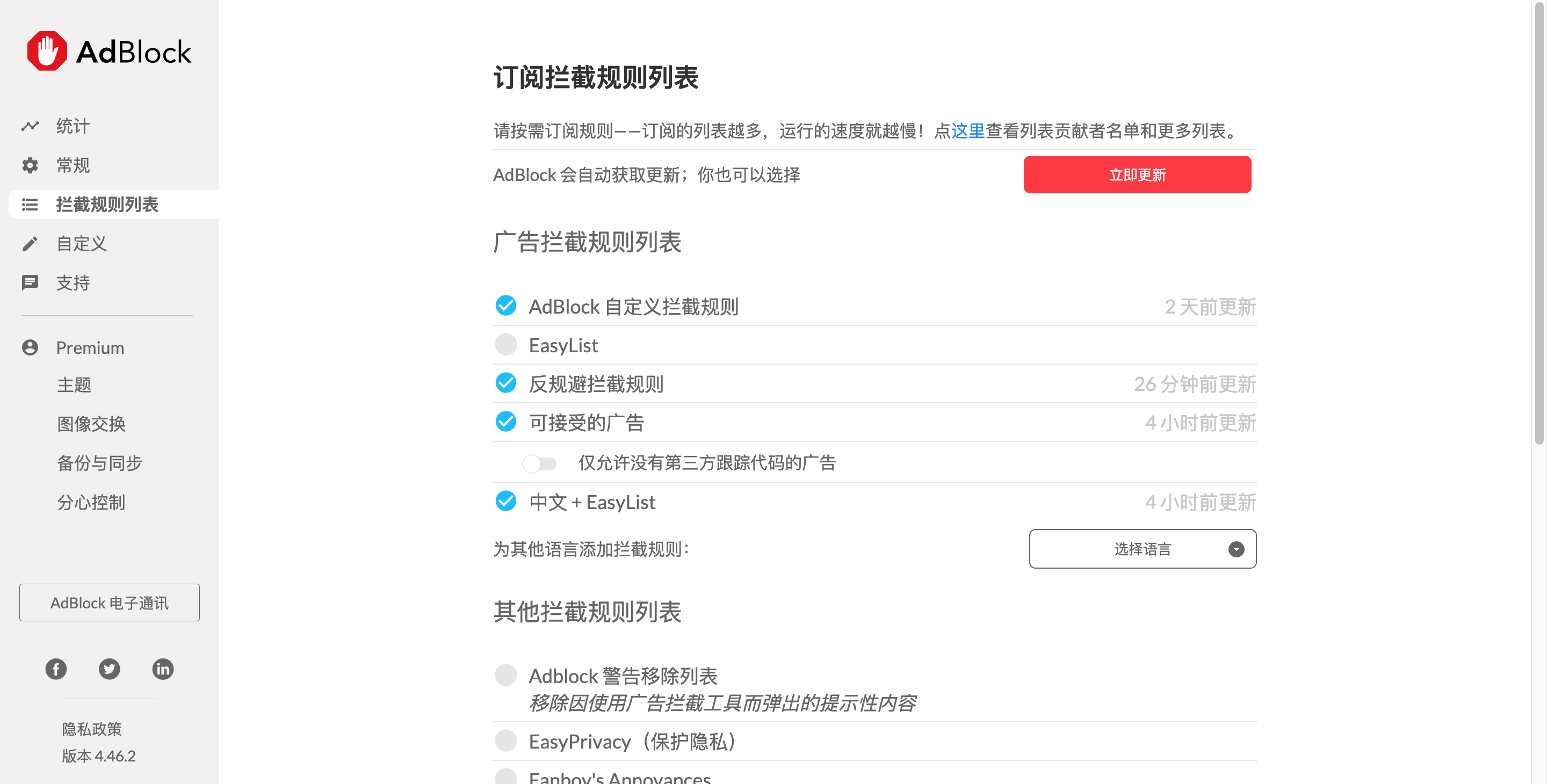
Task: Open the Facebook icon link
Action: [x=56, y=669]
